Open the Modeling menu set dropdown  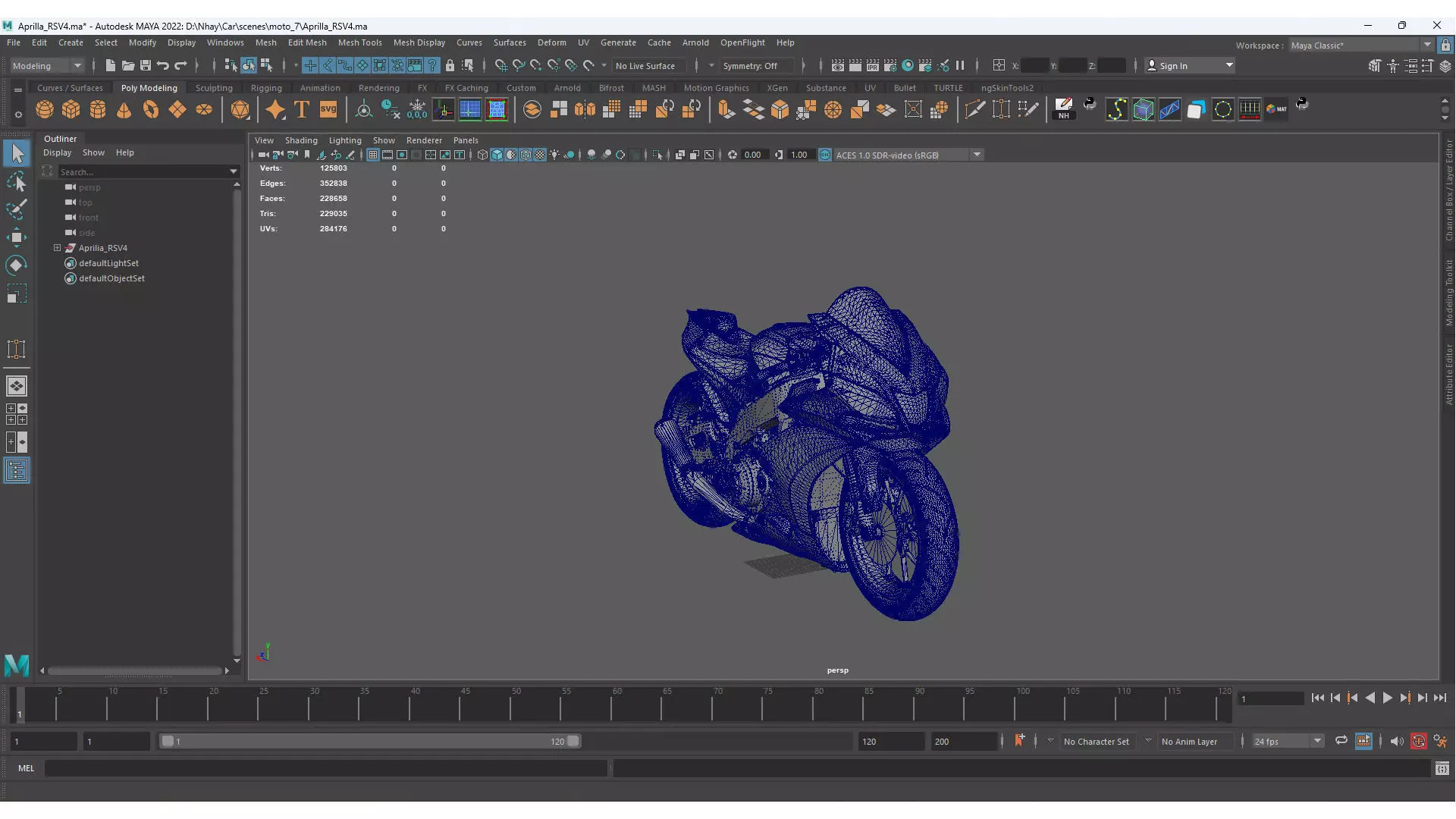[x=47, y=66]
